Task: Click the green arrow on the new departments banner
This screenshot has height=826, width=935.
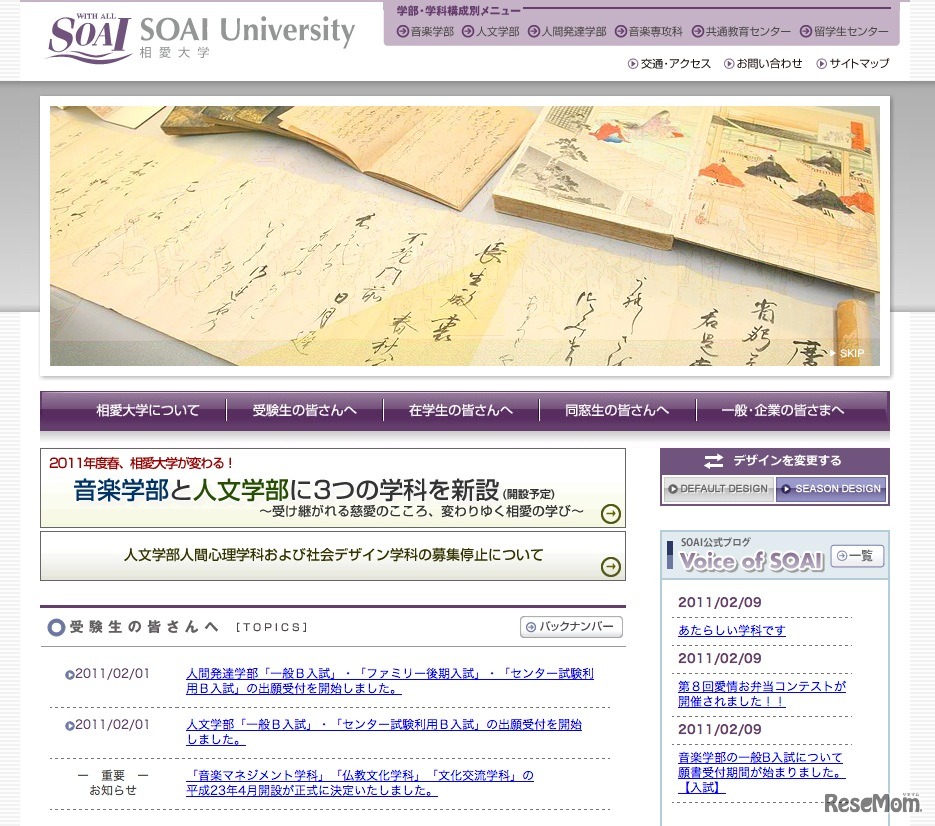Action: pyautogui.click(x=610, y=514)
